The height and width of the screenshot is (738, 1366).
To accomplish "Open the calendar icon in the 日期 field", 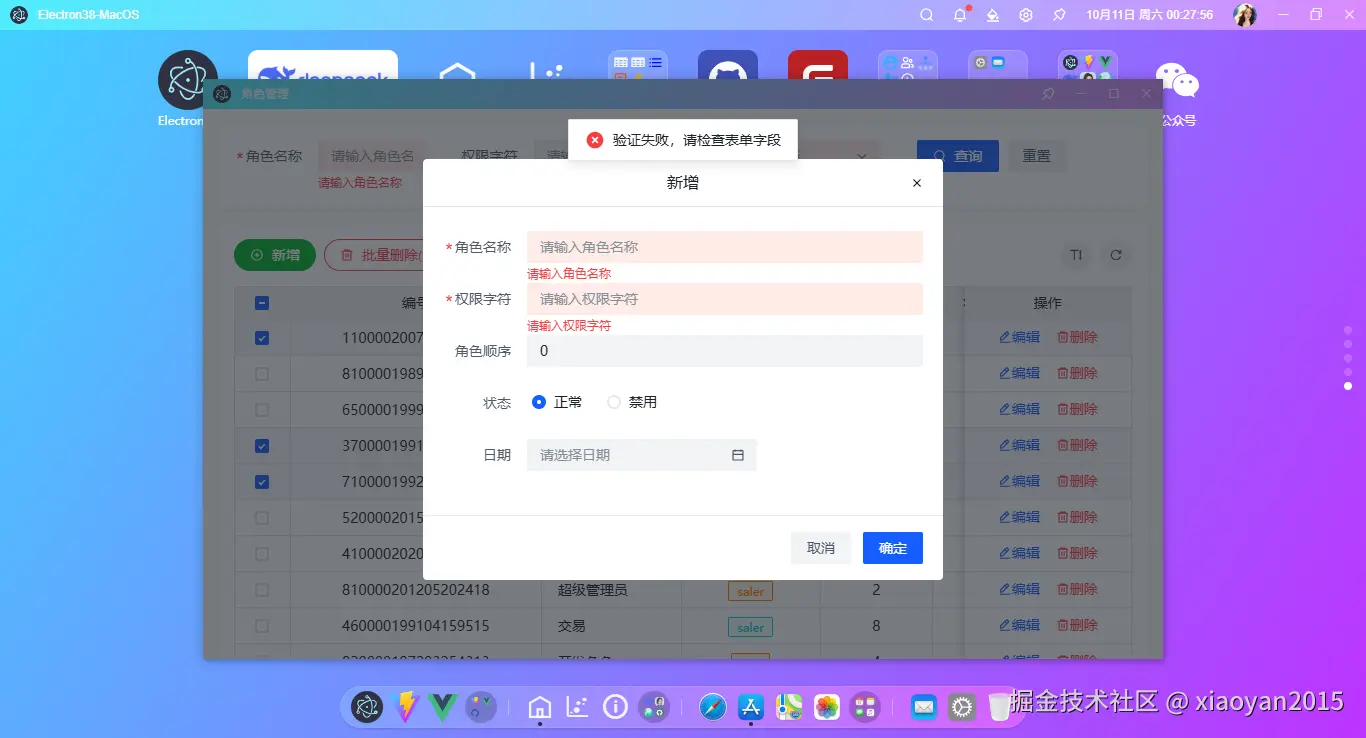I will click(738, 454).
